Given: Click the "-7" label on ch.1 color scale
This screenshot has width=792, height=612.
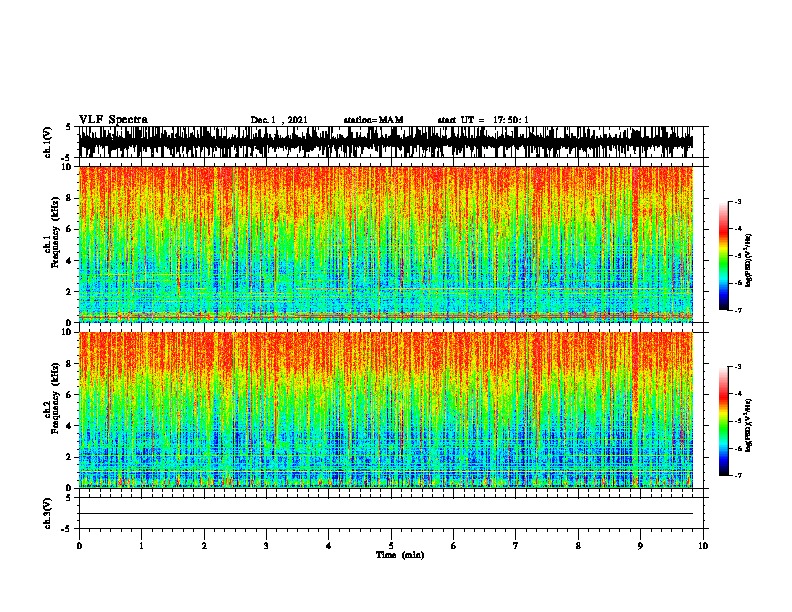Looking at the screenshot, I should 737,310.
